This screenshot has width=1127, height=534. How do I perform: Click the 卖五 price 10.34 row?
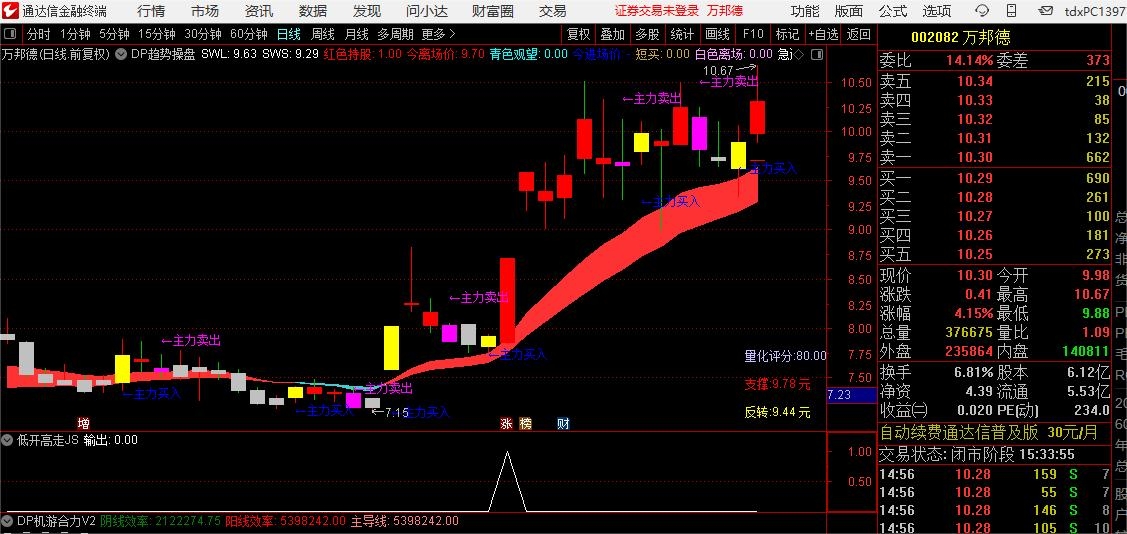point(995,81)
